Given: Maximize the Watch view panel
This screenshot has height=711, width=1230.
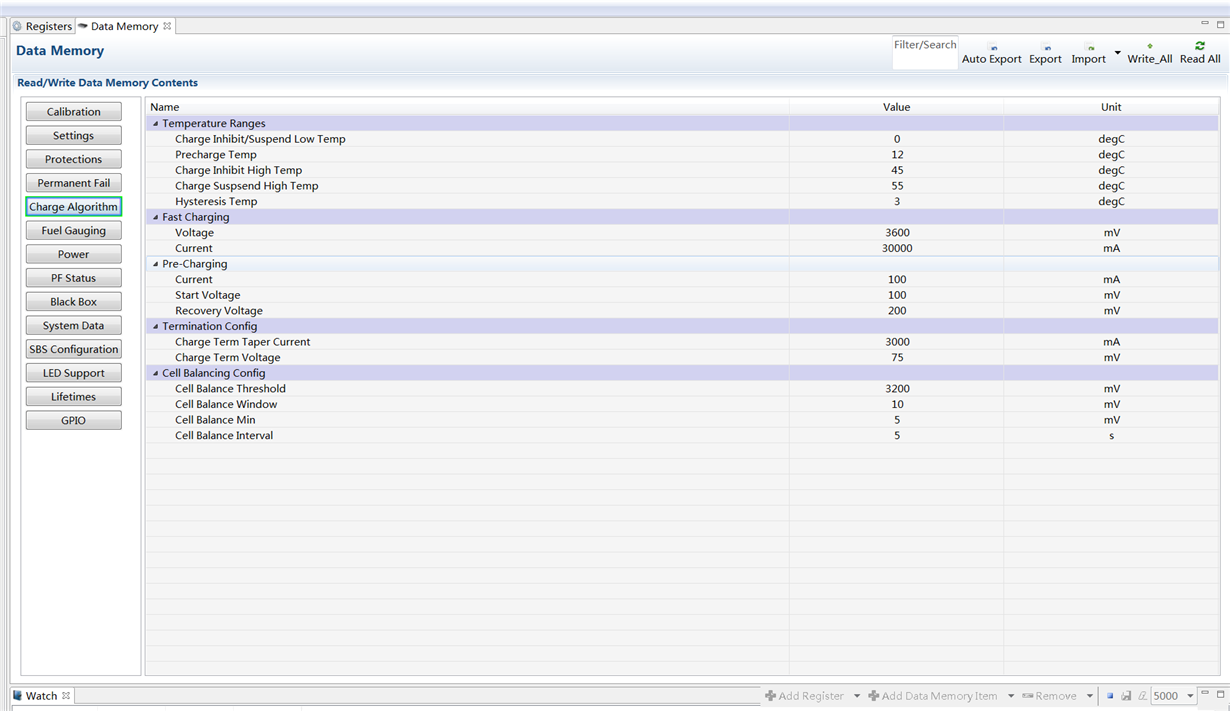Looking at the screenshot, I should [x=1220, y=694].
